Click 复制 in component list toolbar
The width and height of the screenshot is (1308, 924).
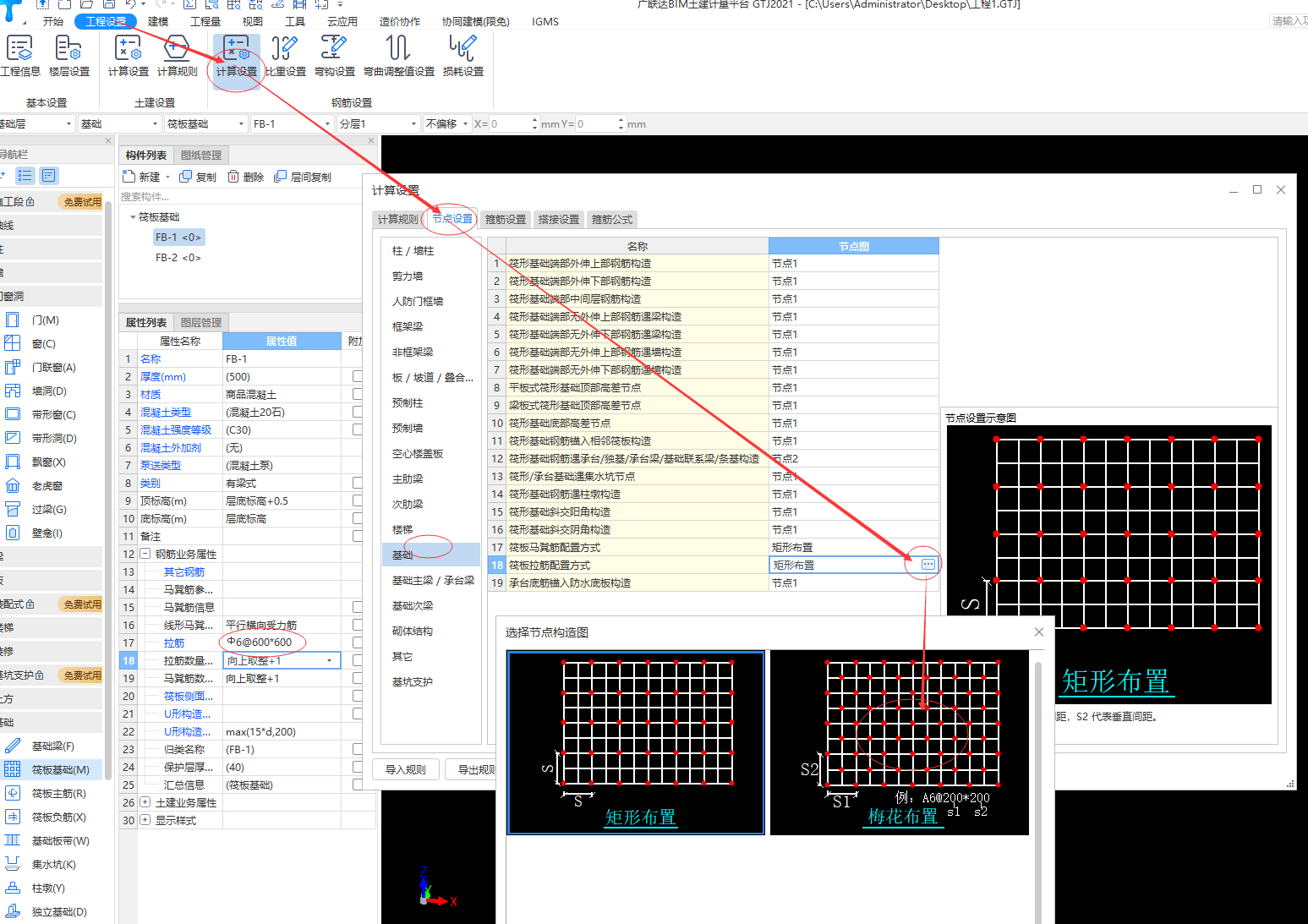[x=198, y=177]
